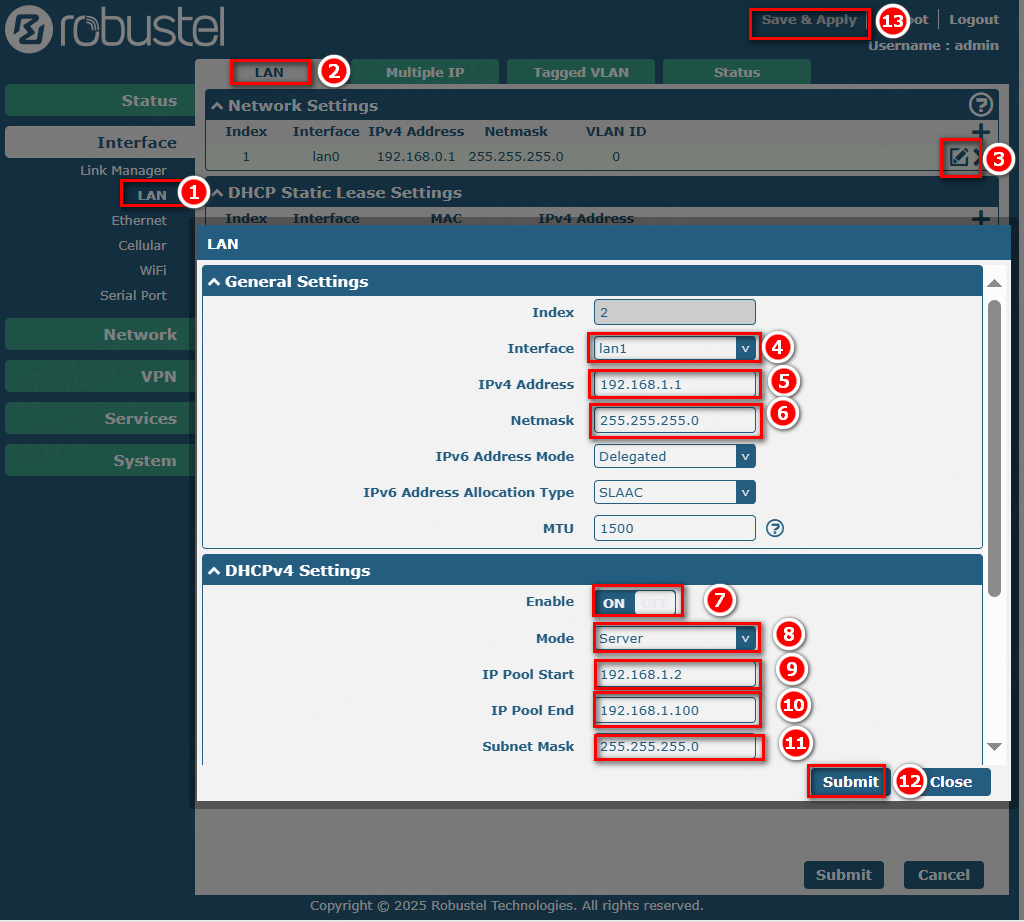The height and width of the screenshot is (922, 1024).
Task: Click the MTU help question mark icon
Action: click(774, 528)
